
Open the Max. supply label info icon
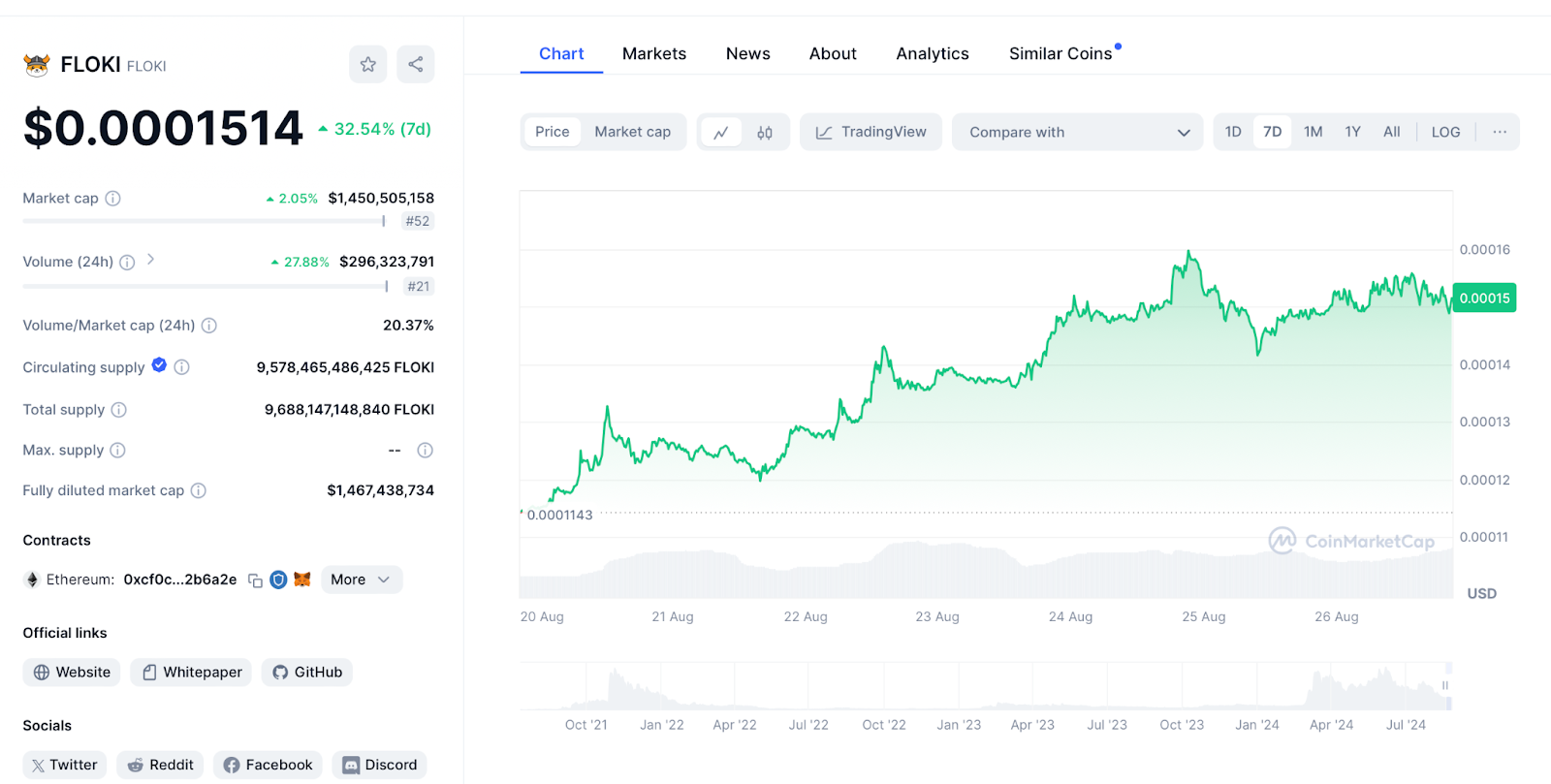[117, 451]
